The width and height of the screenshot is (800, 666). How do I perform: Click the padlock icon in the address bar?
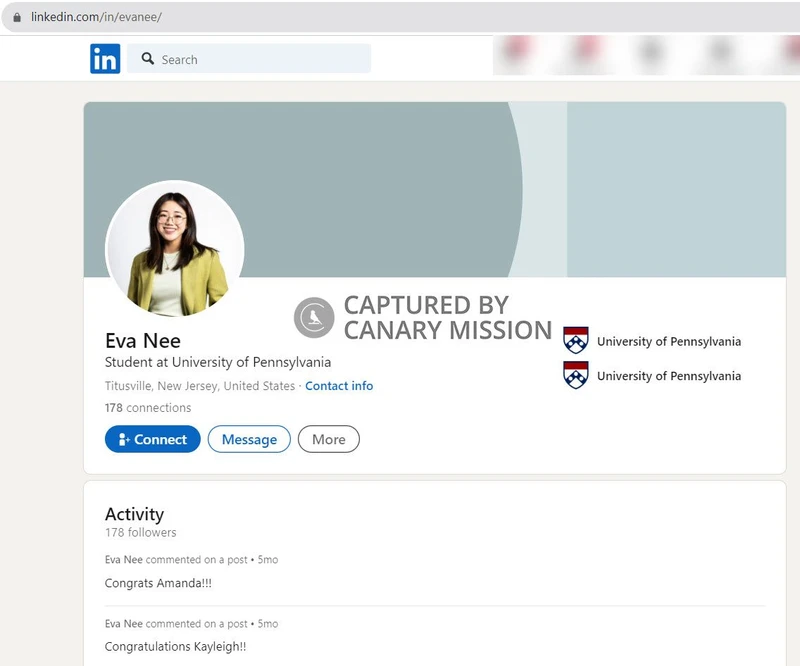(x=18, y=16)
